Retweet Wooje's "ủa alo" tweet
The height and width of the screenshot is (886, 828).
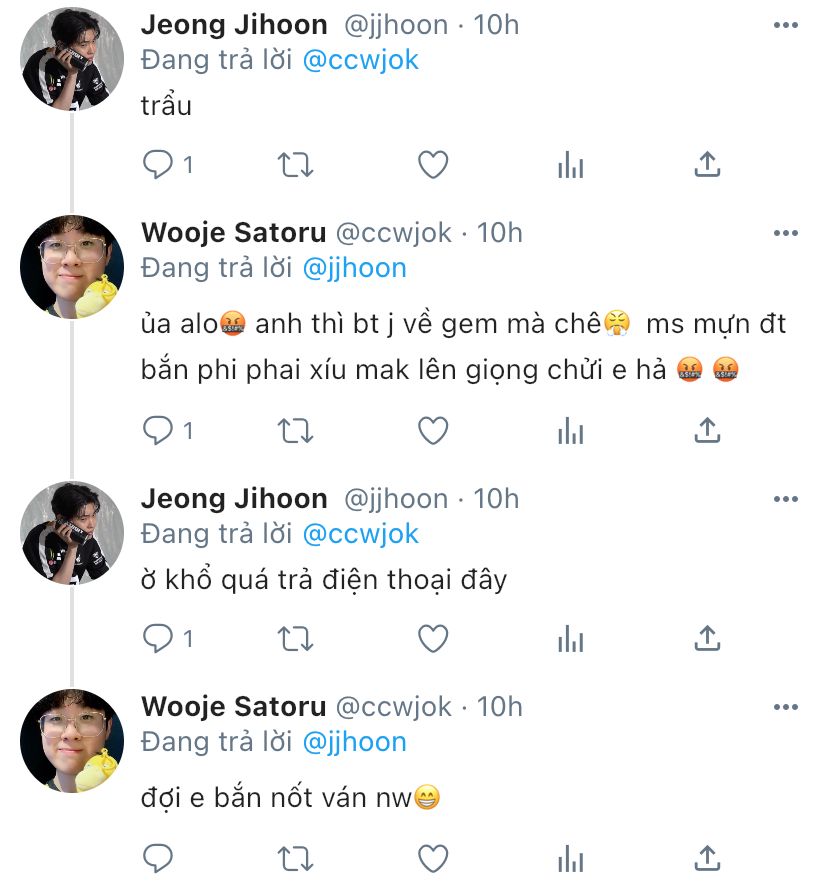pos(295,431)
